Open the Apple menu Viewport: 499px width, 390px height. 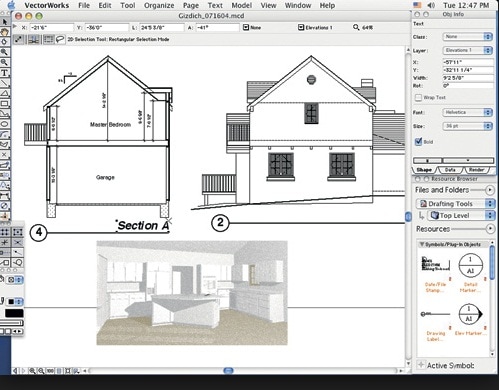point(11,5)
